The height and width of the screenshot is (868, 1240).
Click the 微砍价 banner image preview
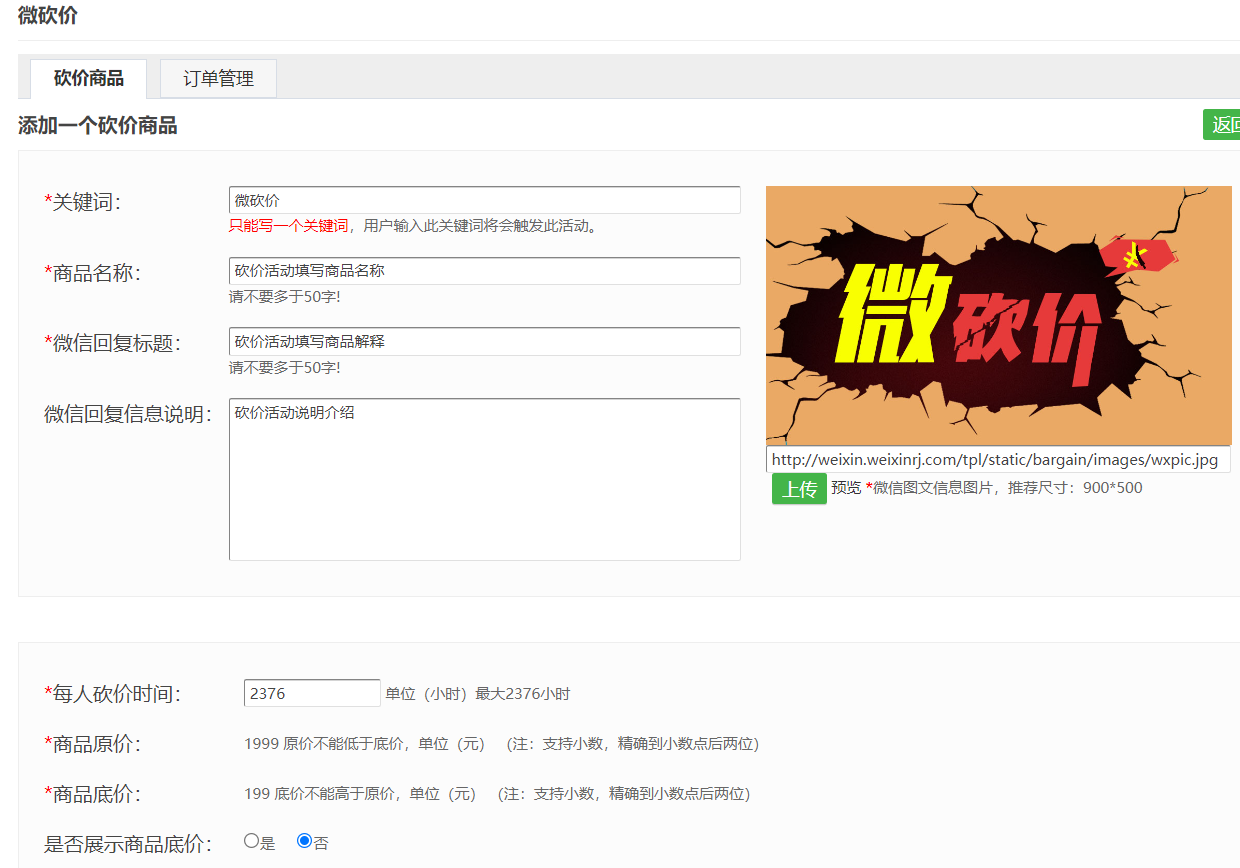(999, 315)
